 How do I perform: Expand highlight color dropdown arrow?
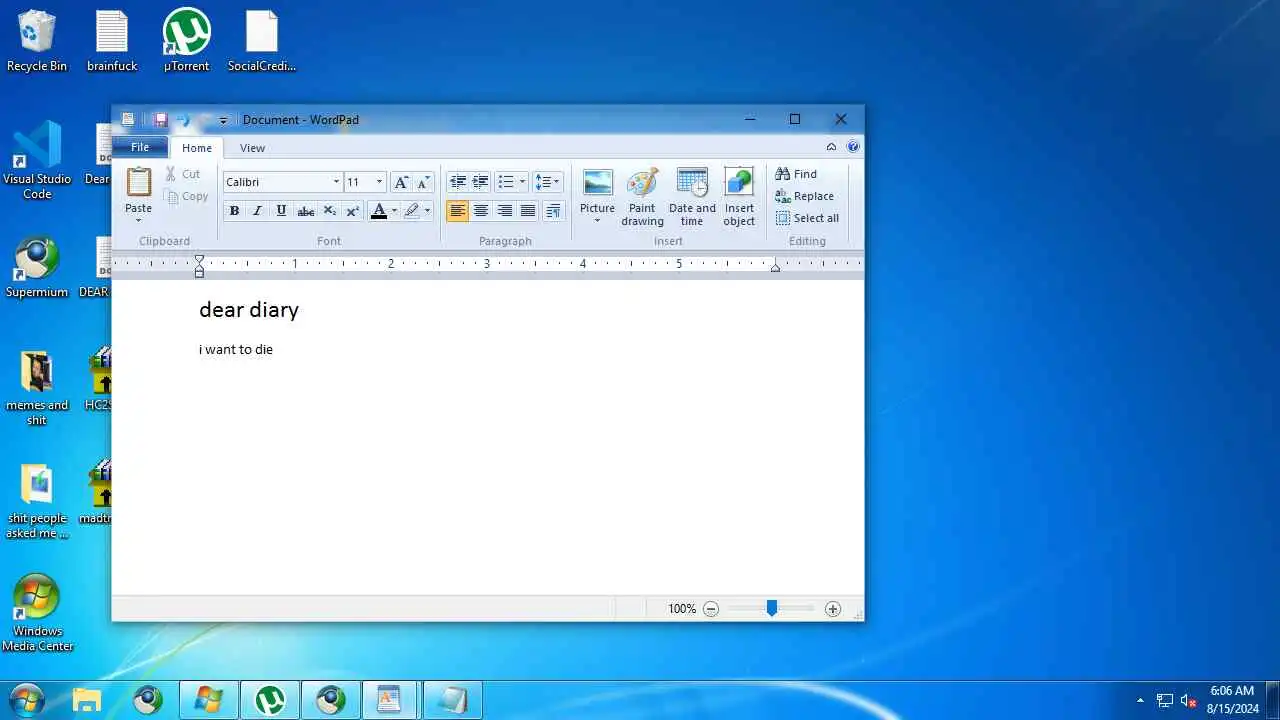(427, 211)
